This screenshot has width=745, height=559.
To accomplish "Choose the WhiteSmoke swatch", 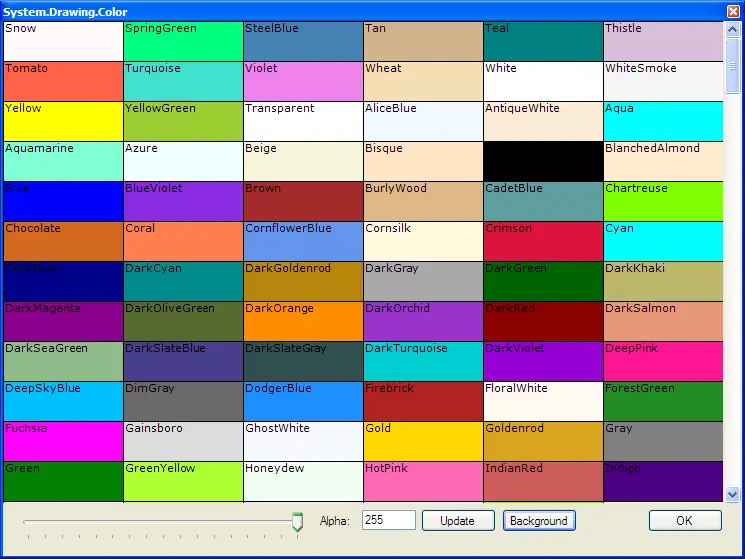I will 663,81.
